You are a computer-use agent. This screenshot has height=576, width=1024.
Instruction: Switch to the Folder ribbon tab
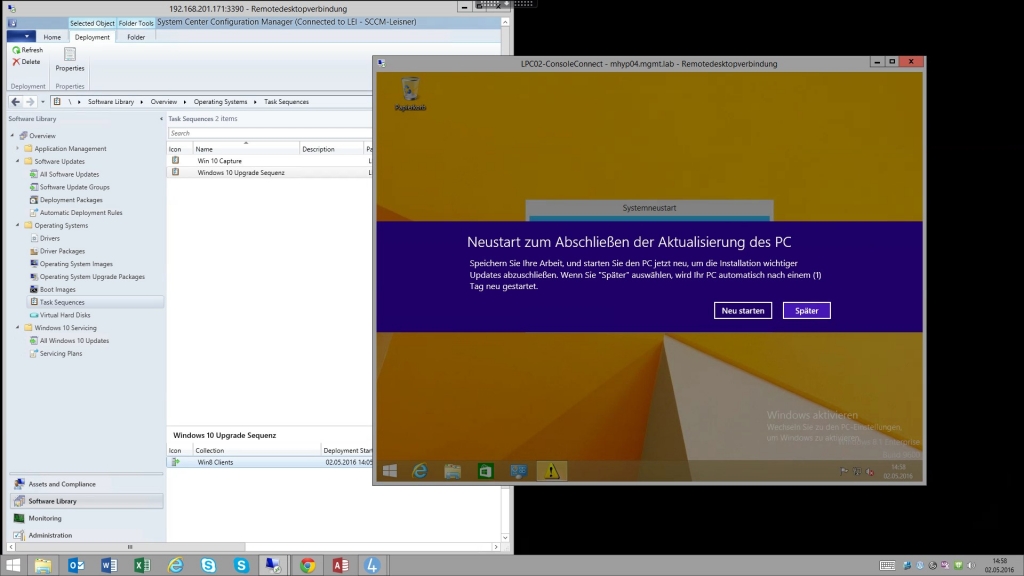pos(136,37)
